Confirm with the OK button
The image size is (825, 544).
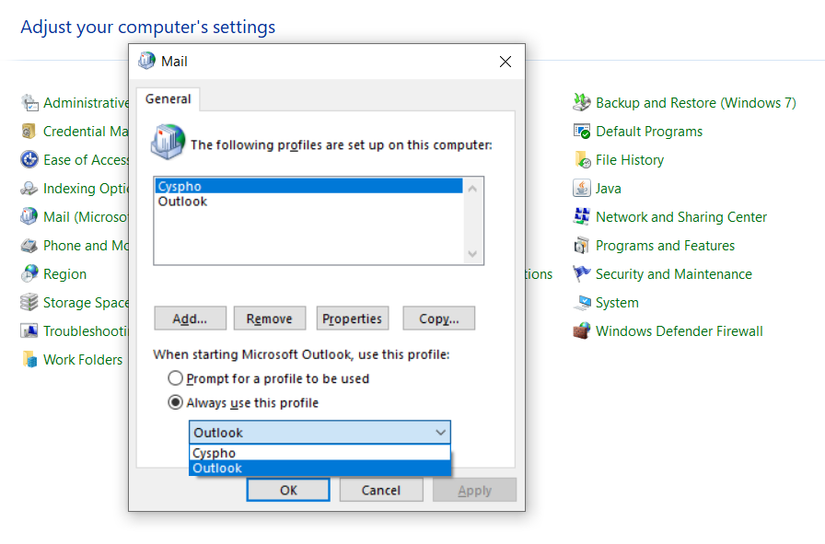click(x=288, y=490)
